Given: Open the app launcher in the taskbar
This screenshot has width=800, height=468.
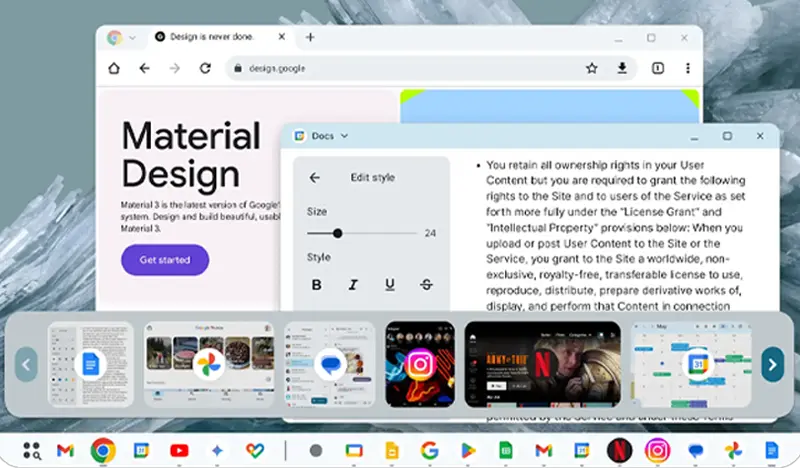Looking at the screenshot, I should point(32,451).
